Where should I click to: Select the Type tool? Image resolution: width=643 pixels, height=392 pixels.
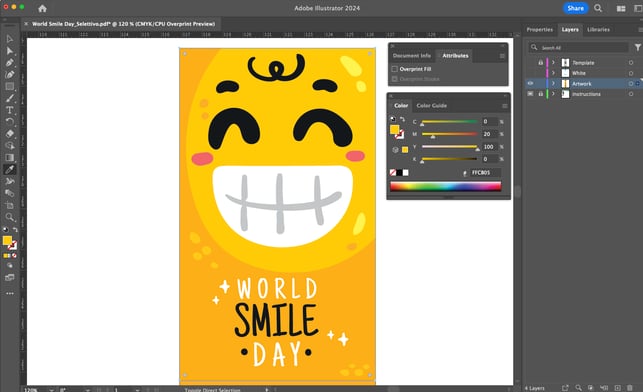click(9, 110)
